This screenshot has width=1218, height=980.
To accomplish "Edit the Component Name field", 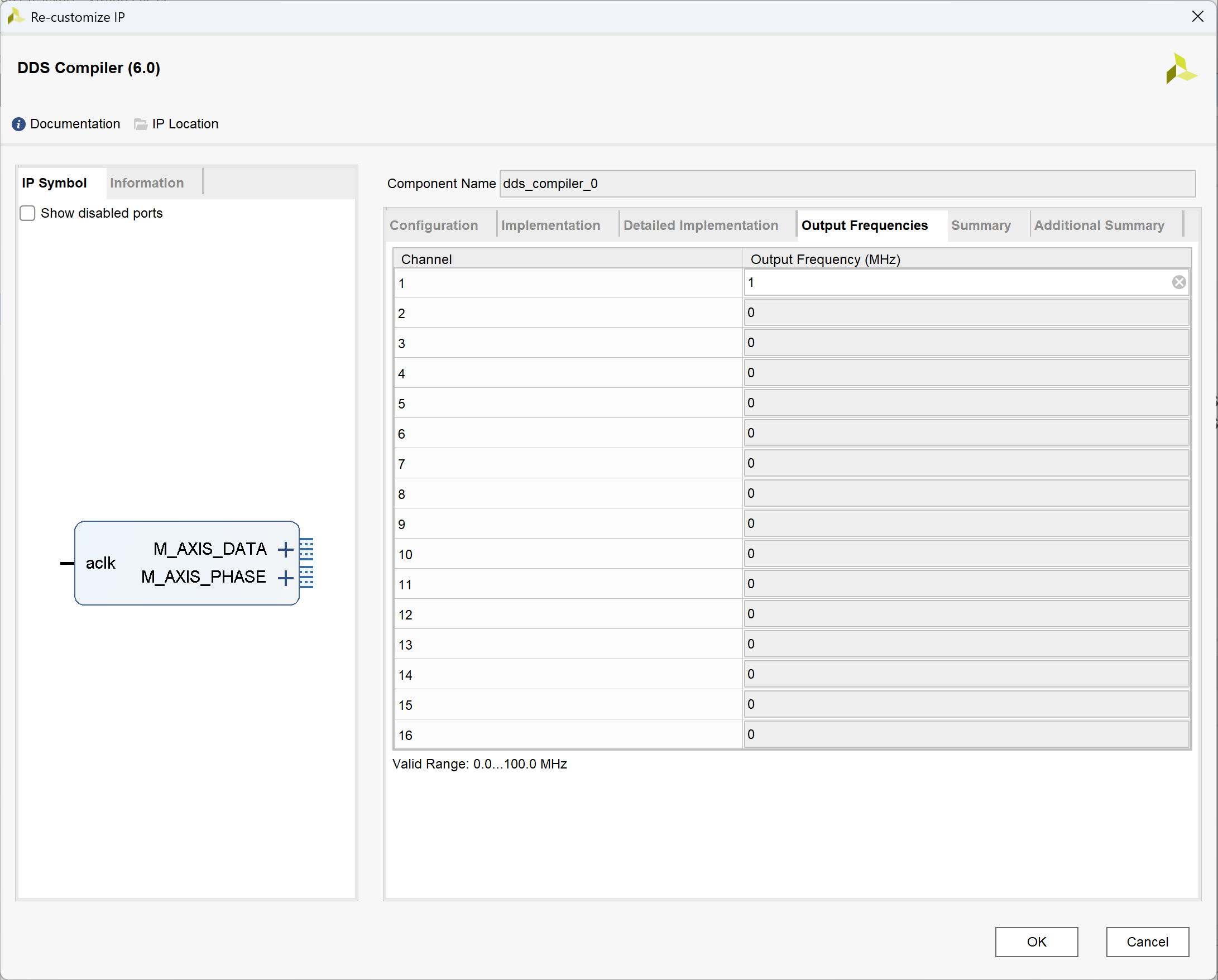I will click(847, 184).
